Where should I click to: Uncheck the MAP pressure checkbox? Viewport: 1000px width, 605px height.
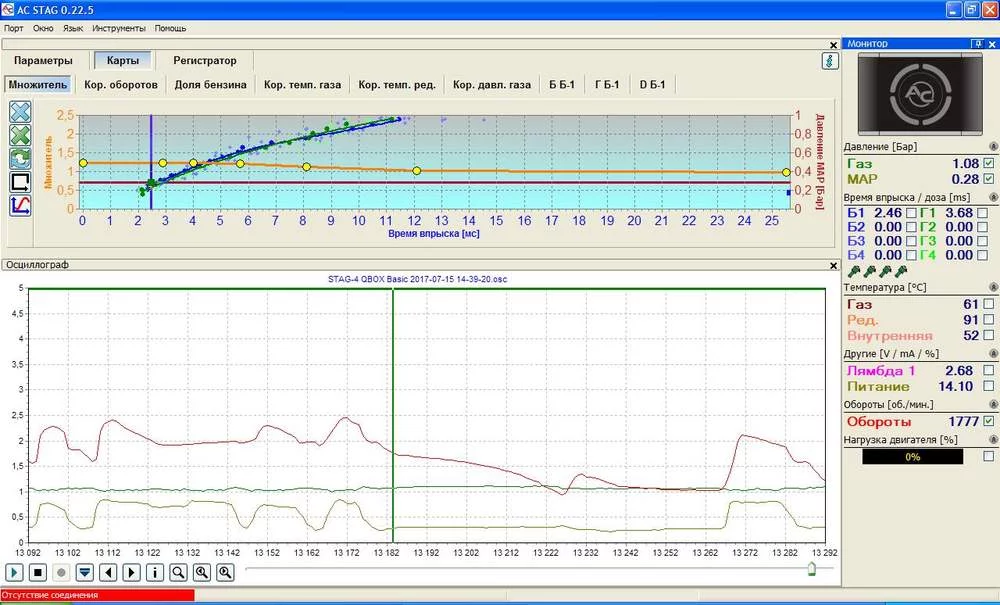(989, 179)
